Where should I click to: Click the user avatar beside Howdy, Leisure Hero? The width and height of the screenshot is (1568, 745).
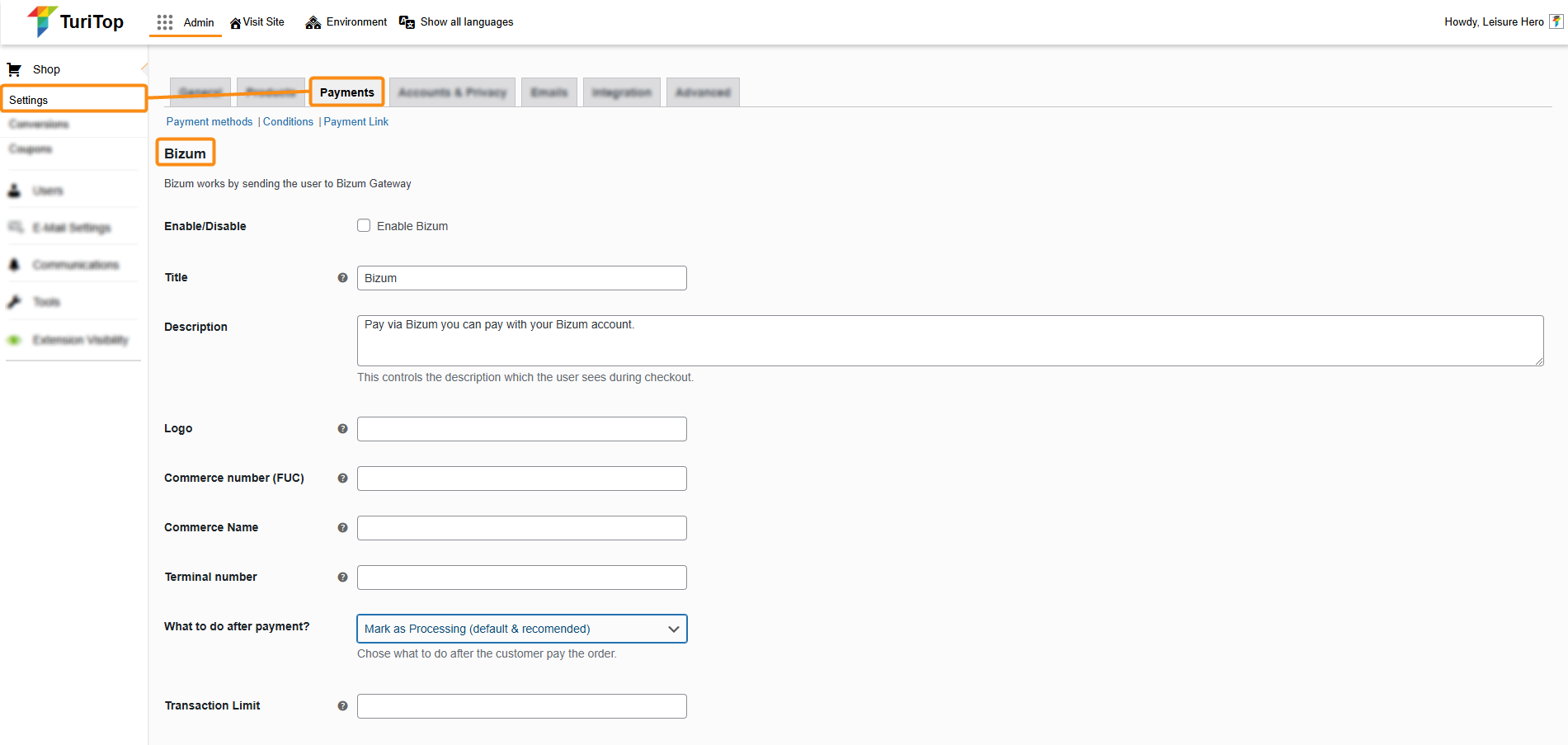1556,22
